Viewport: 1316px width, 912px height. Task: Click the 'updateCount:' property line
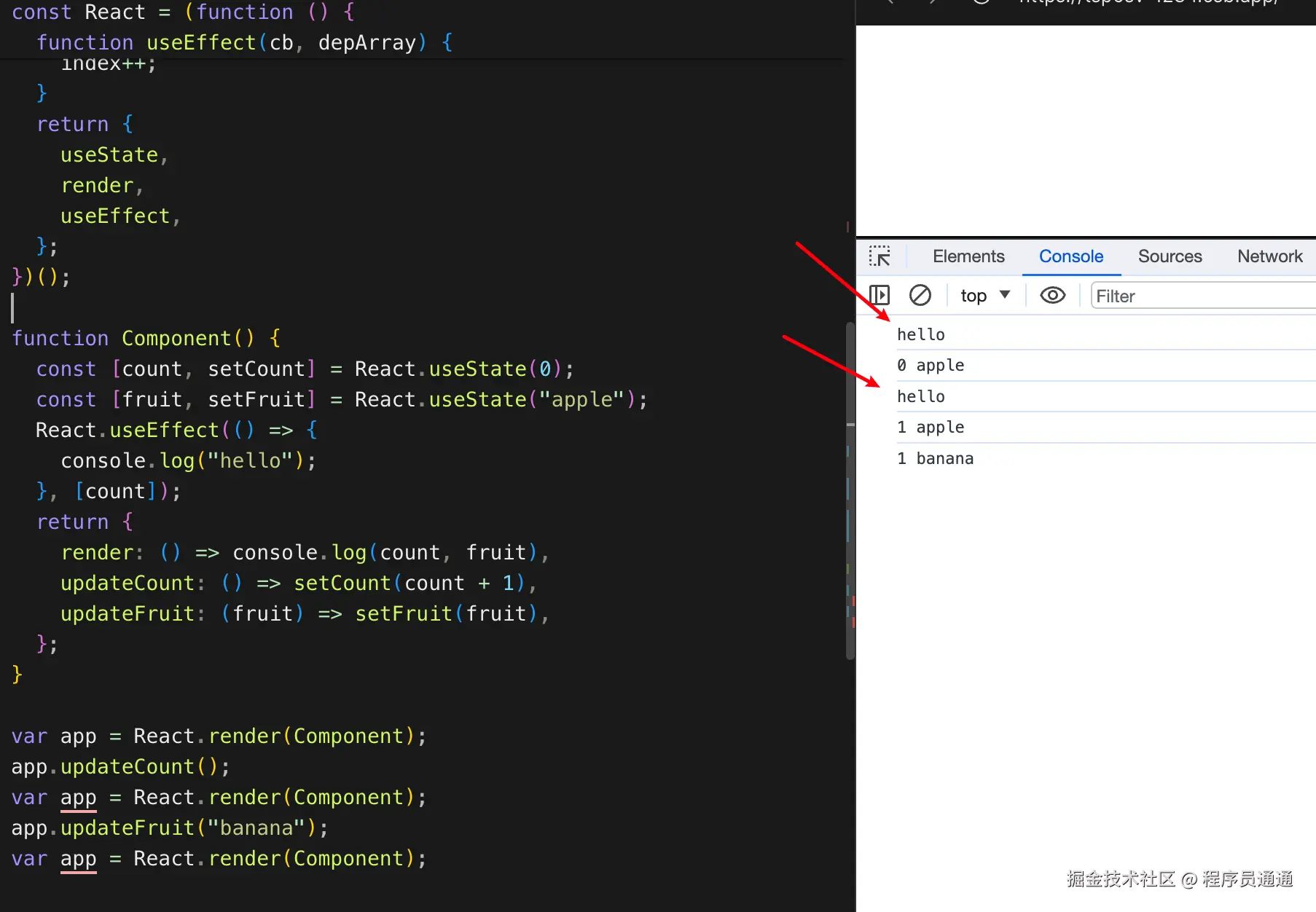point(299,583)
